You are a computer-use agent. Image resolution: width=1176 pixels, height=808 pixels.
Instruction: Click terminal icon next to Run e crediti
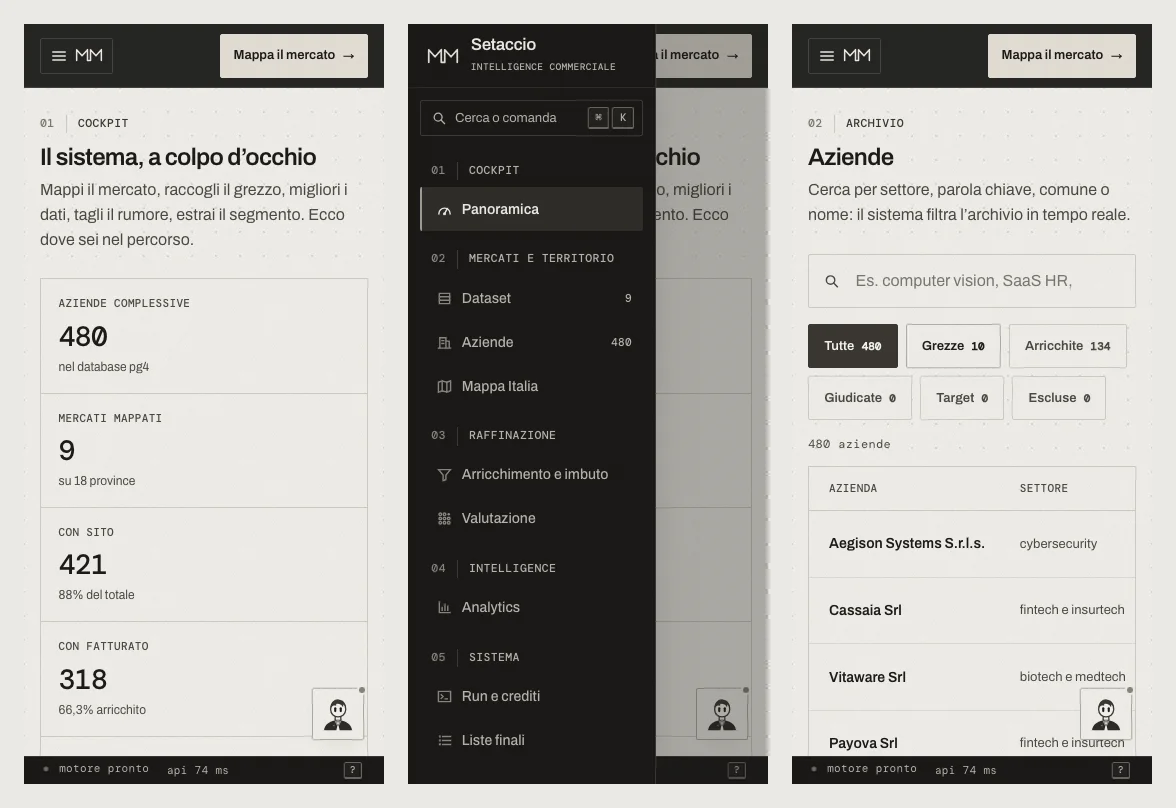(444, 696)
